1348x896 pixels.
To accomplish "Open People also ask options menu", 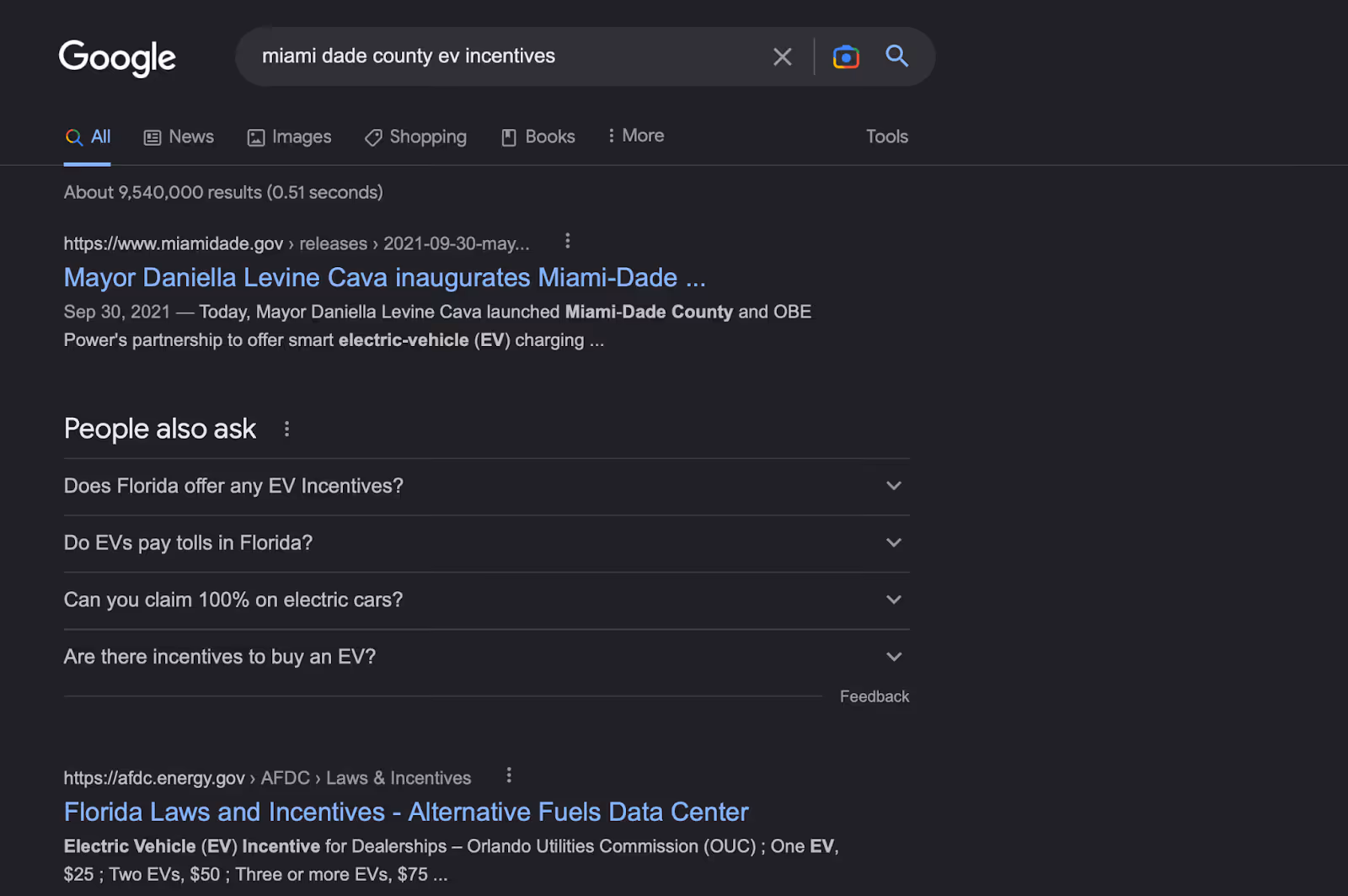I will tap(286, 429).
